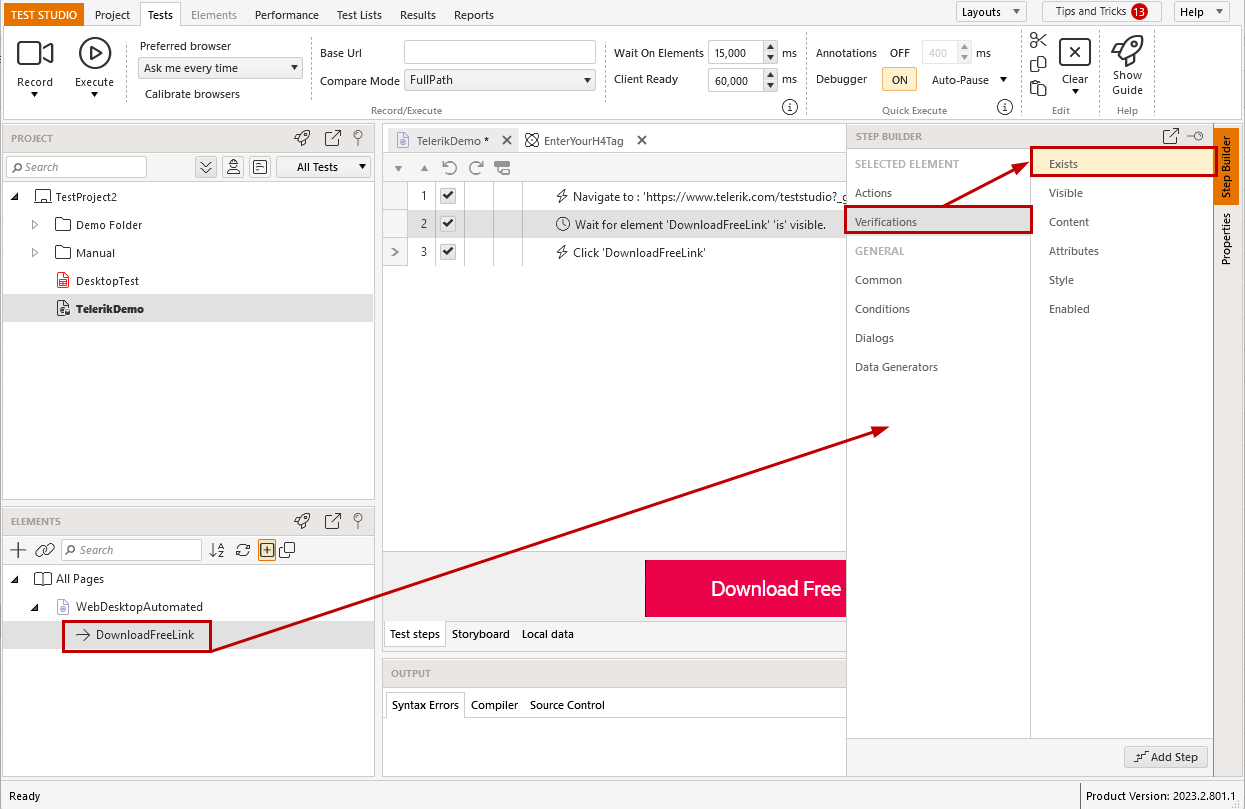1245x809 pixels.
Task: Collapse the WebDesktopAutomated node
Action: coord(35,607)
